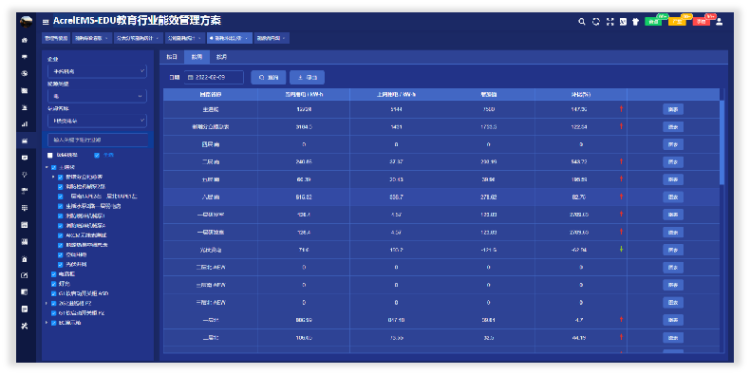Click the 主进线 cell in the table

pos(210,110)
